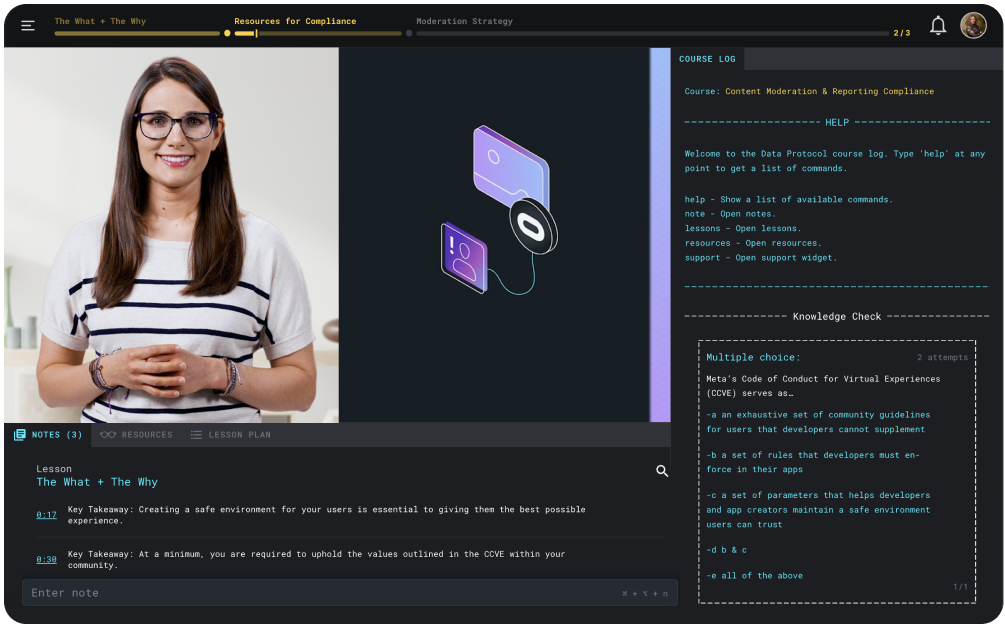Select answer a, an exhaustive set of guidelines
The image size is (1005, 626).
coord(816,422)
